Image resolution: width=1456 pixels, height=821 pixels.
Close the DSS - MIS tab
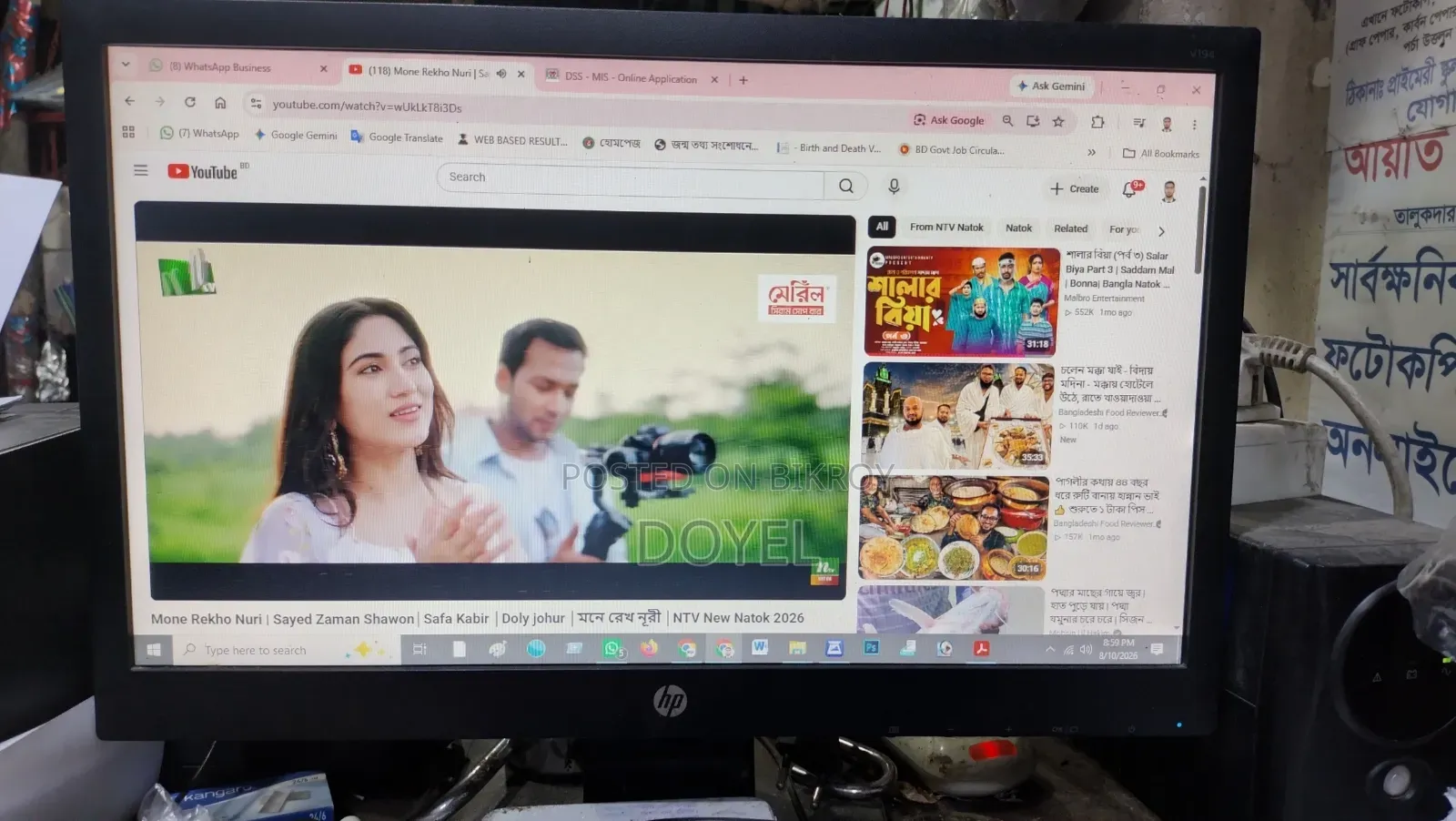click(x=714, y=79)
